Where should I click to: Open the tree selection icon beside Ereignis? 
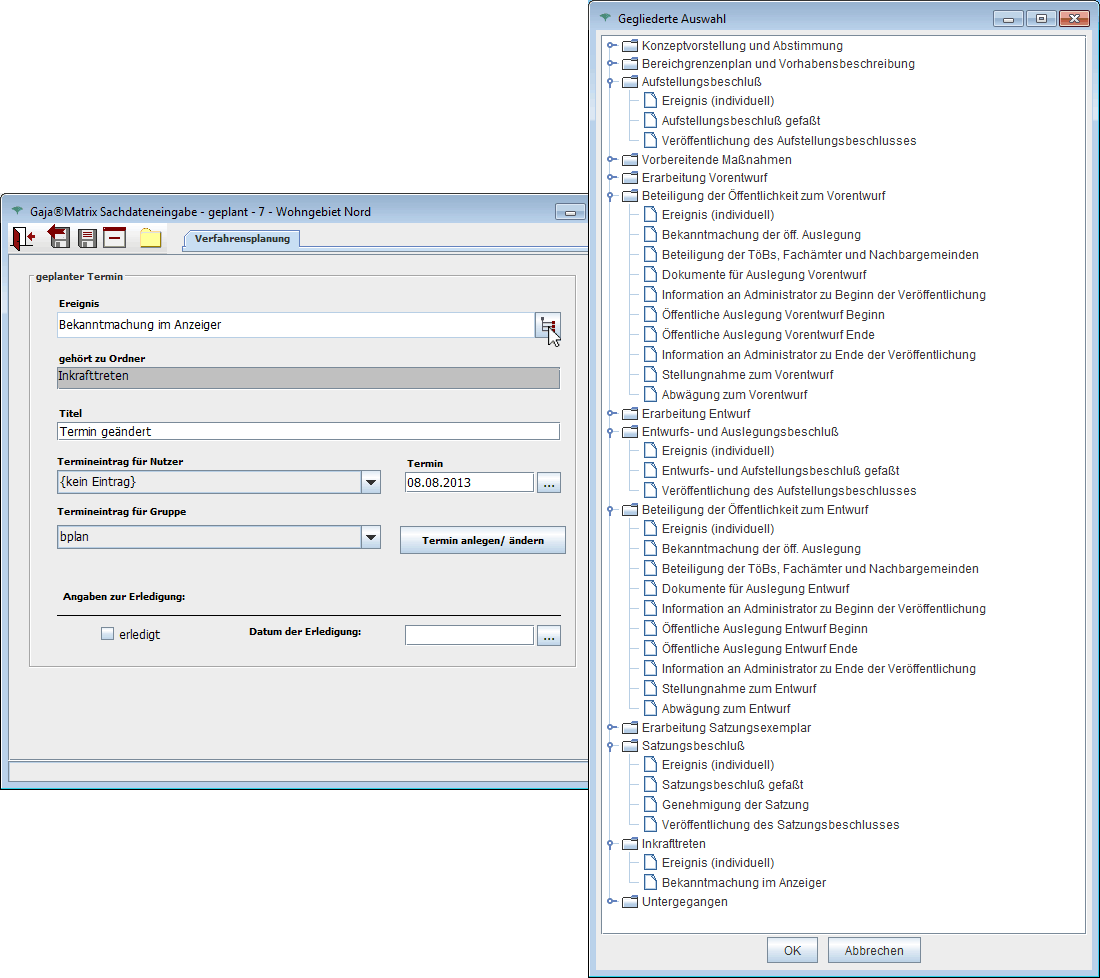click(547, 325)
